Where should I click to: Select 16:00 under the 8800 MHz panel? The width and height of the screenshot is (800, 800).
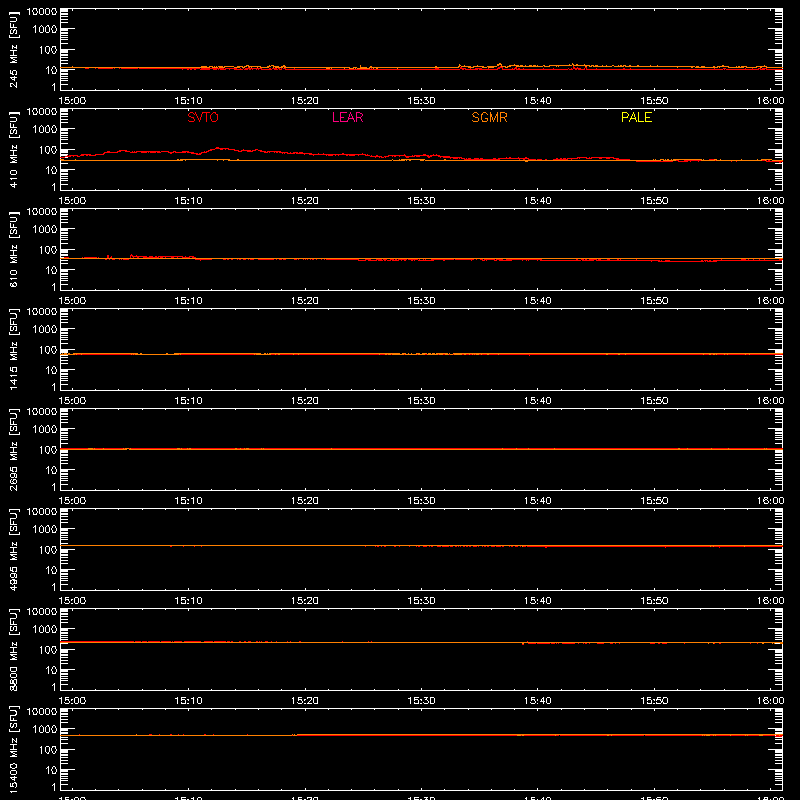(x=770, y=701)
